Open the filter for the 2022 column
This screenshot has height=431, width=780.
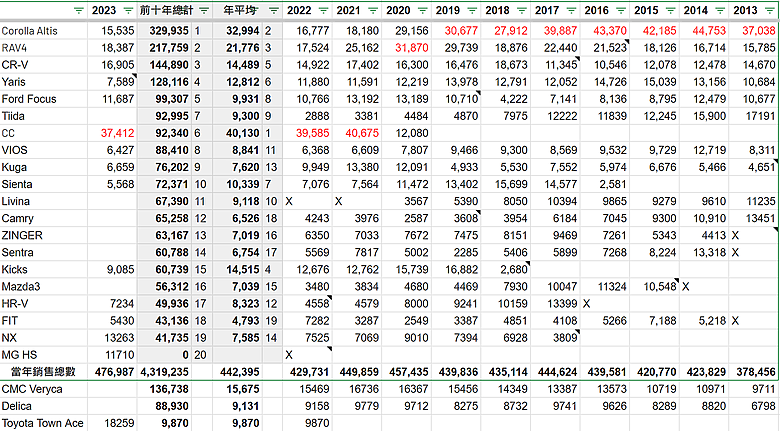323,10
